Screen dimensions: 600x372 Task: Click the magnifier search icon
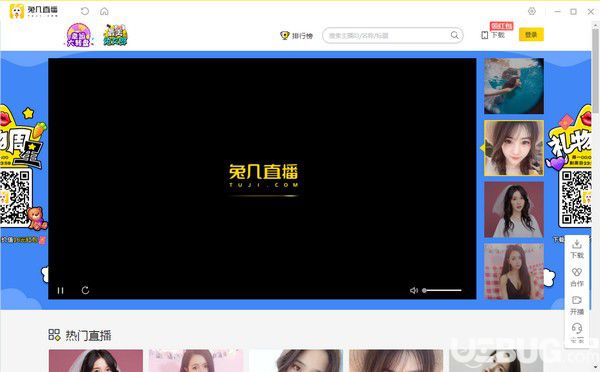(455, 35)
